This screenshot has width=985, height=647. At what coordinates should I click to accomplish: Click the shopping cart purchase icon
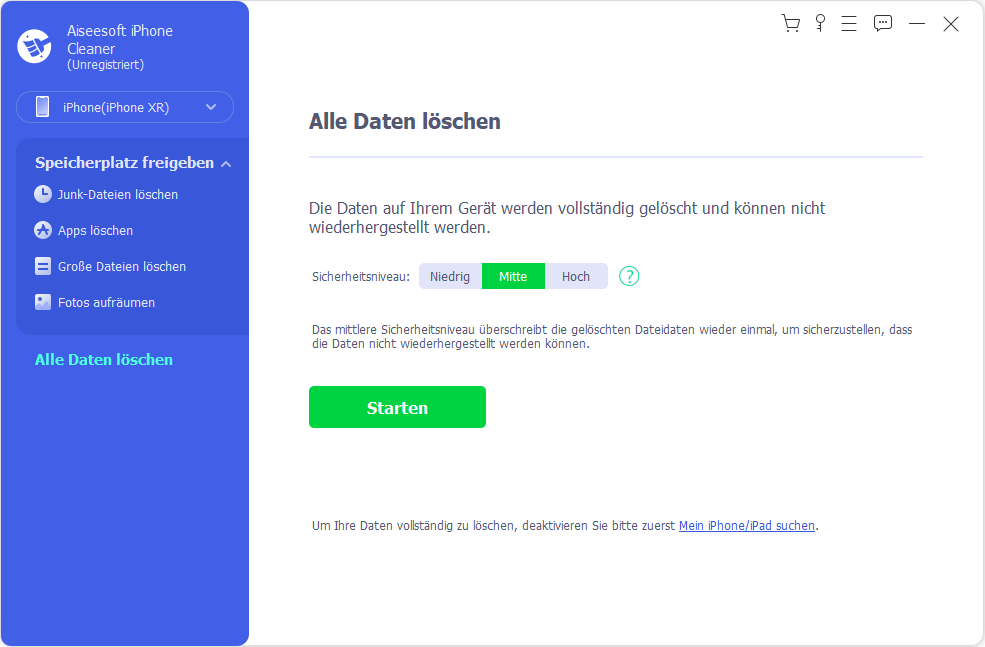791,24
